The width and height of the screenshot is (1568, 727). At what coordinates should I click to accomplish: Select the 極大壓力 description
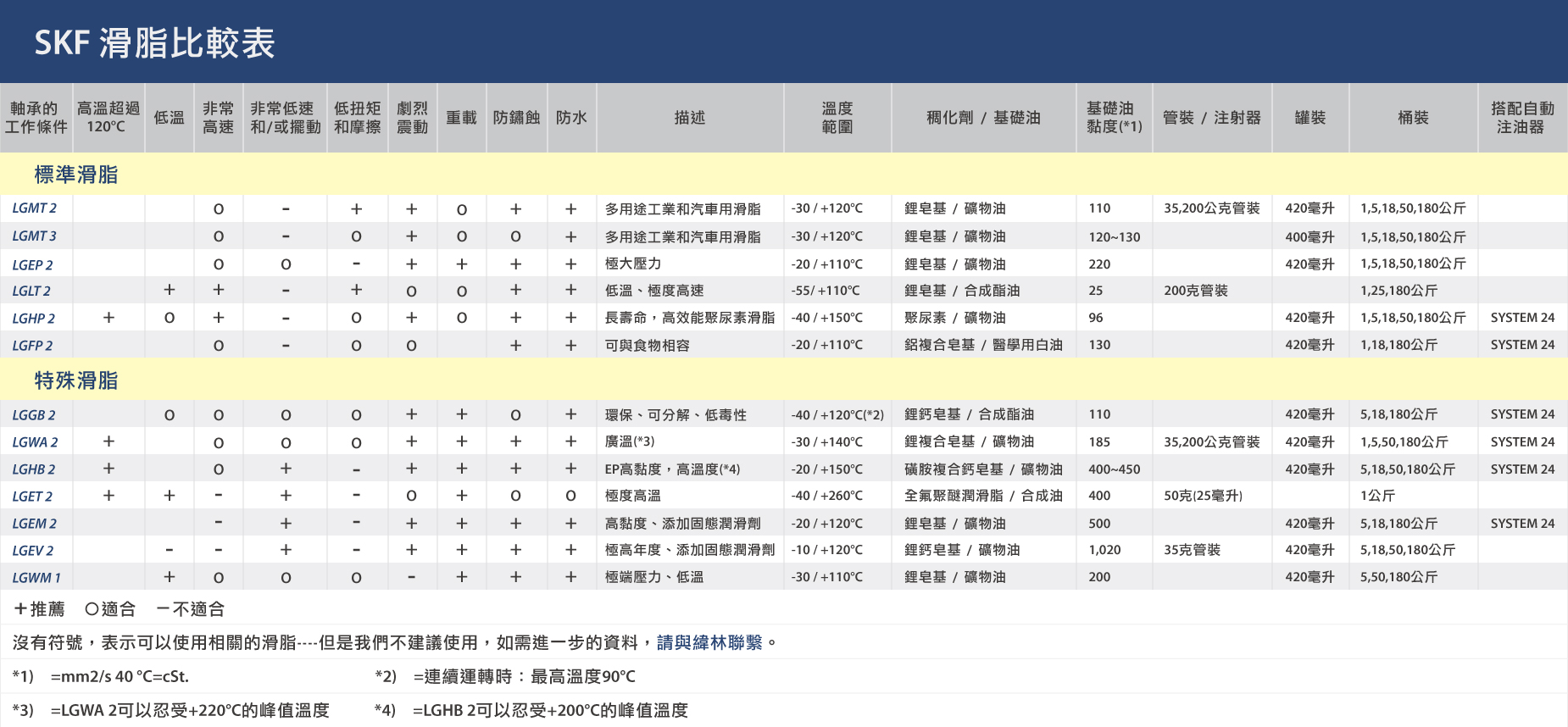click(633, 264)
